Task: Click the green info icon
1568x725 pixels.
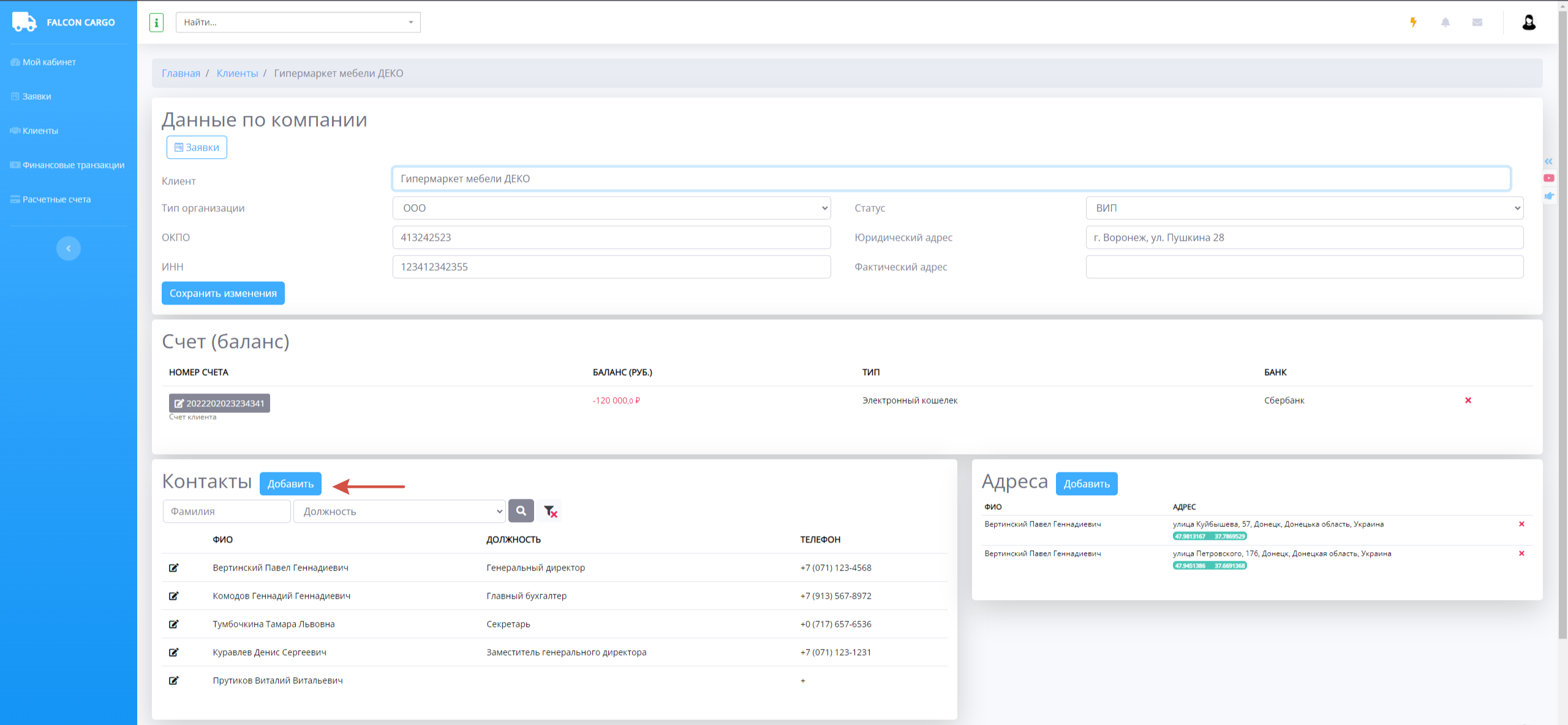Action: point(156,23)
